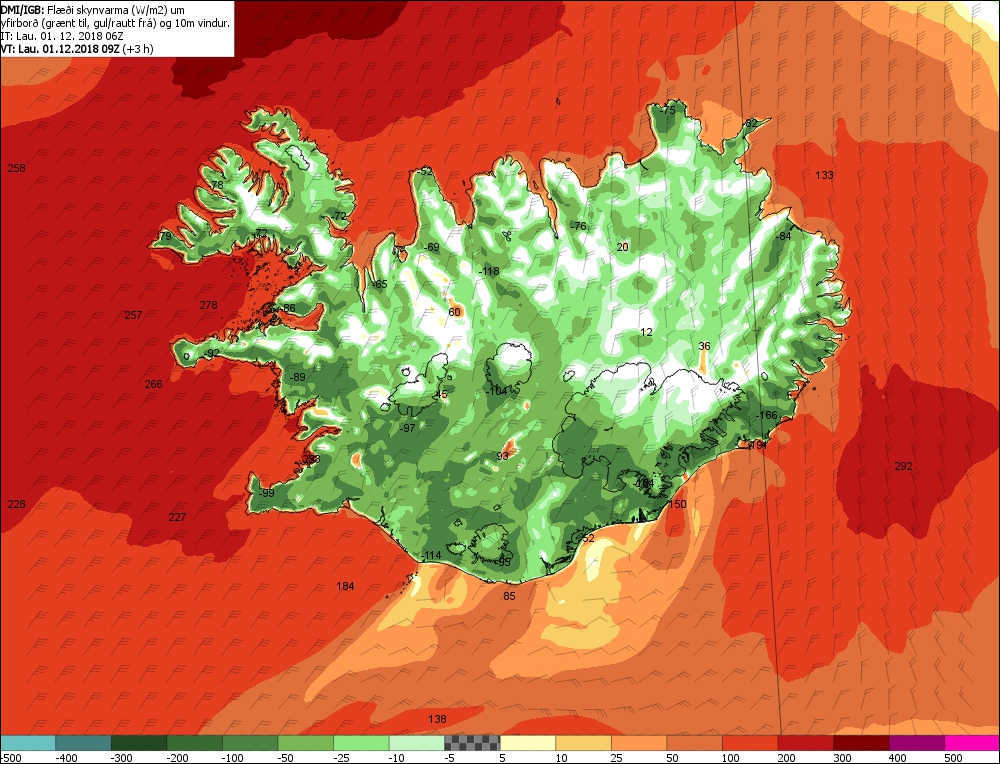Select the land value '93'
Viewport: 1000px width, 764px height.
(x=503, y=456)
